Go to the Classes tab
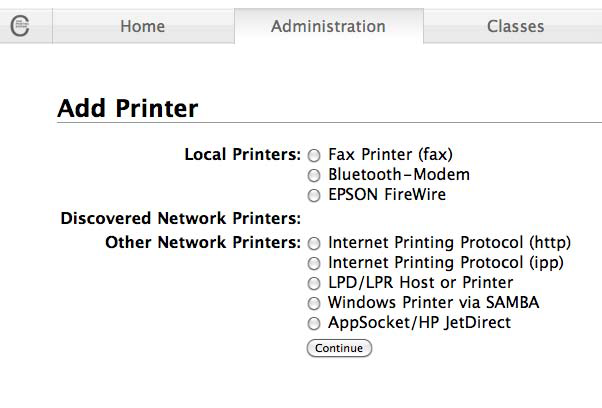 515,27
